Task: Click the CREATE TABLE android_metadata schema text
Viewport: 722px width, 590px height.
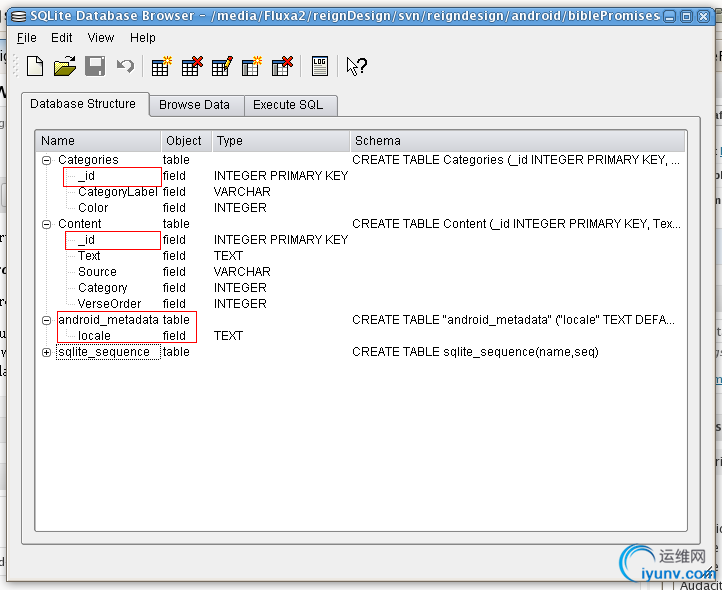Action: 513,320
